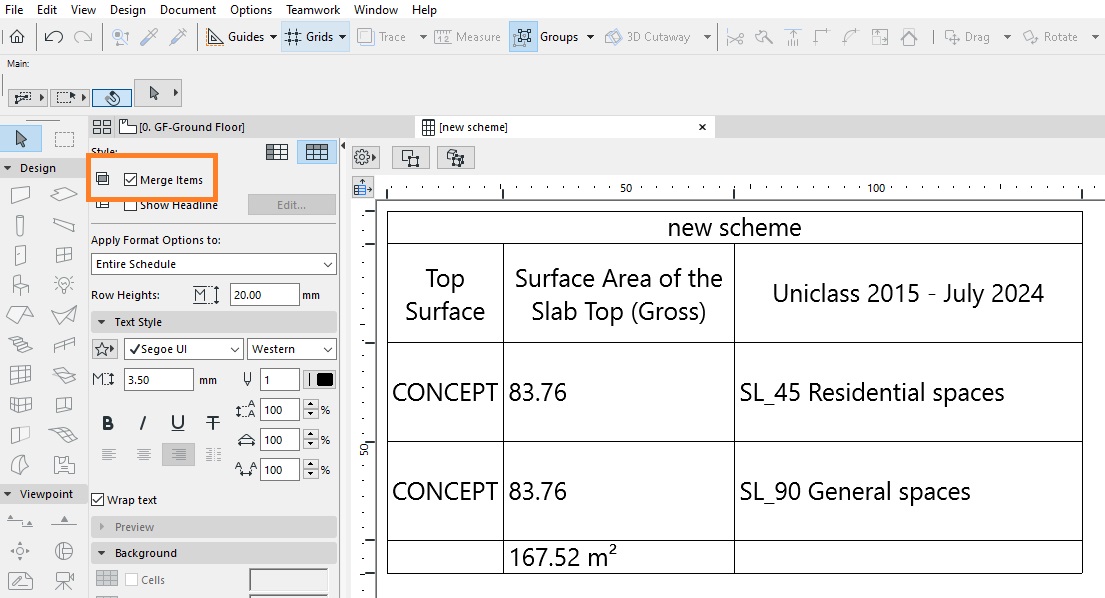1105x598 pixels.
Task: Click the Home icon in the toolbar
Action: pos(17,36)
